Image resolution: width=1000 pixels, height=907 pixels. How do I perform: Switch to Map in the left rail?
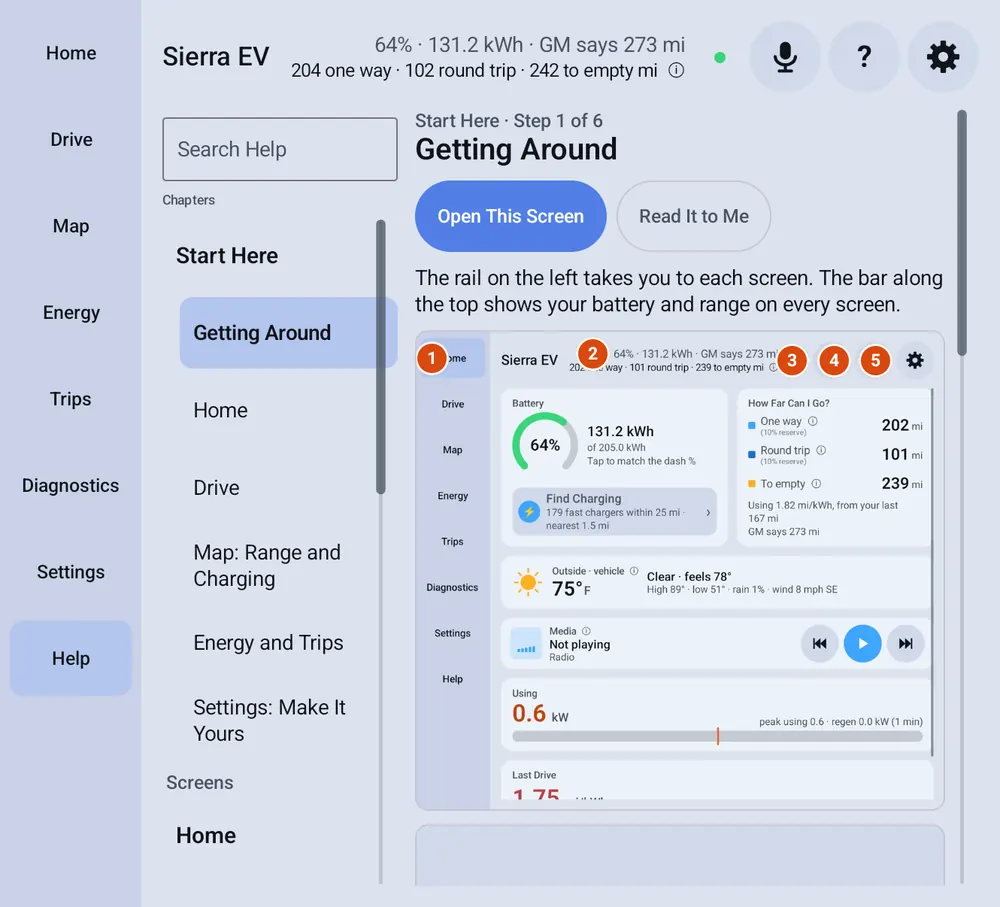[x=71, y=226]
